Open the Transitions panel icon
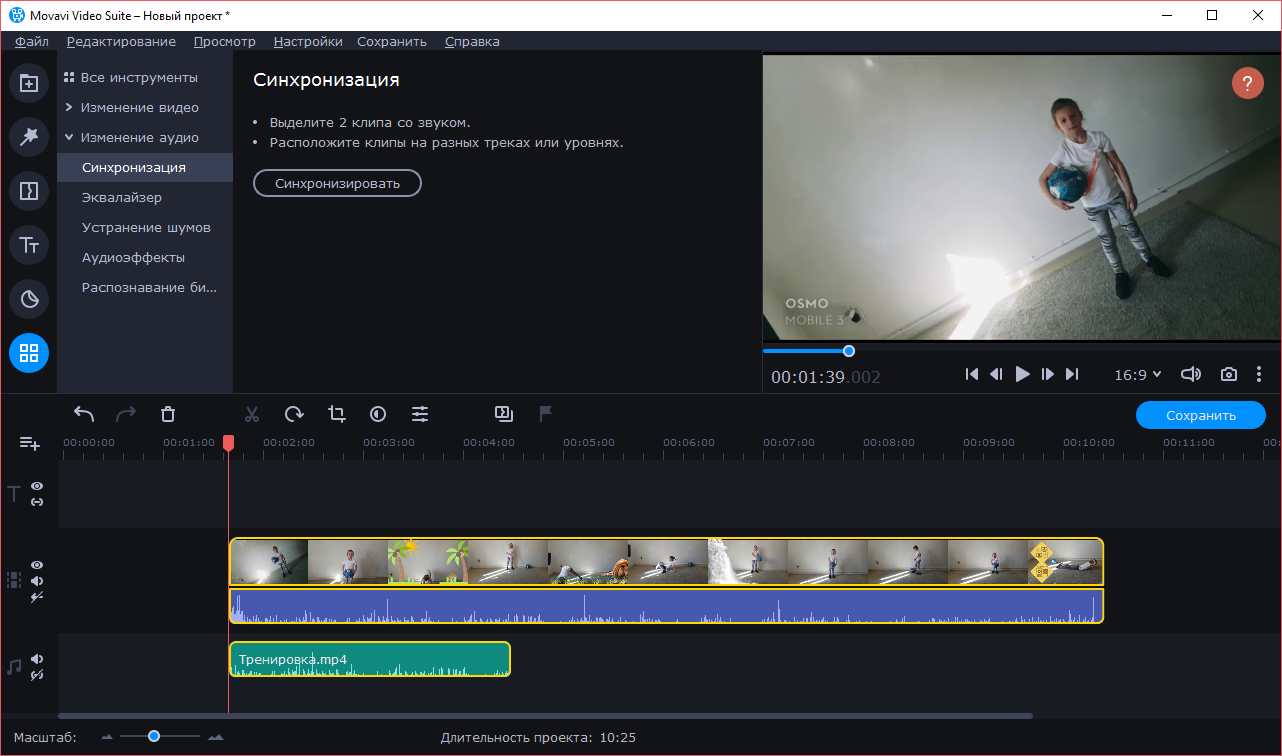The image size is (1282, 756). (x=29, y=191)
